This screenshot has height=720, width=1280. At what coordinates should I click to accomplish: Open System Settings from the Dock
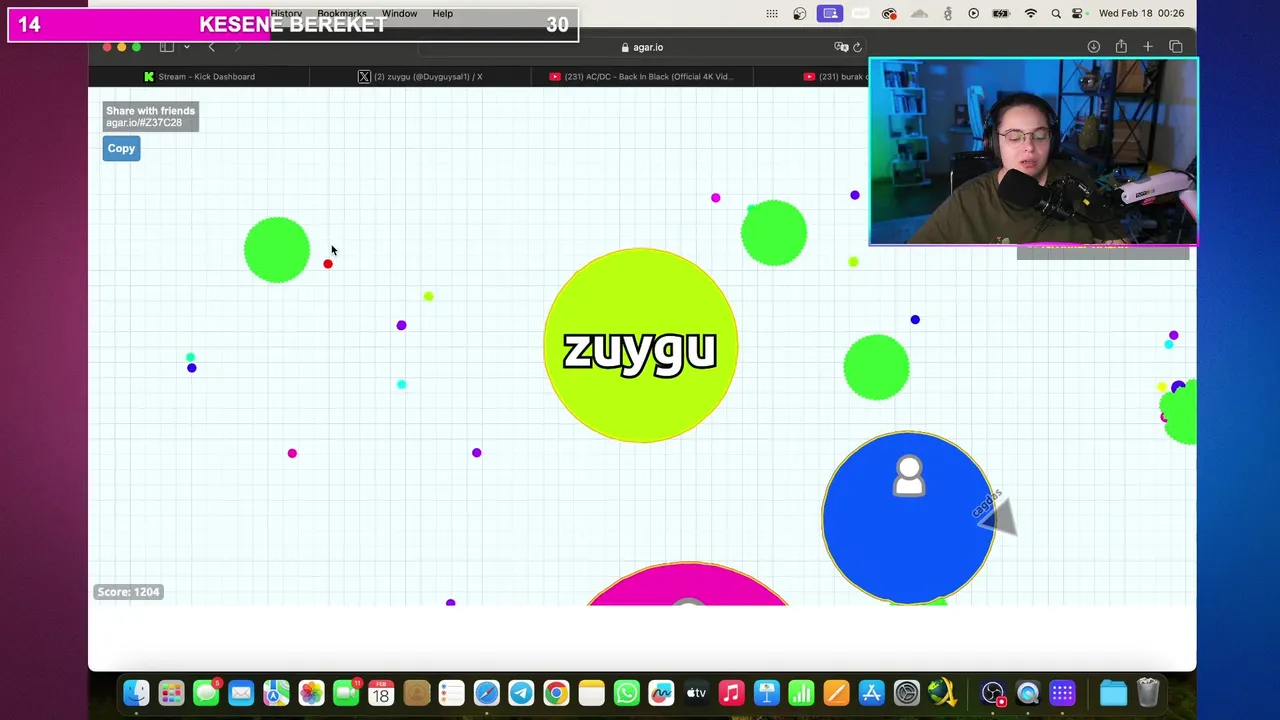coord(906,692)
